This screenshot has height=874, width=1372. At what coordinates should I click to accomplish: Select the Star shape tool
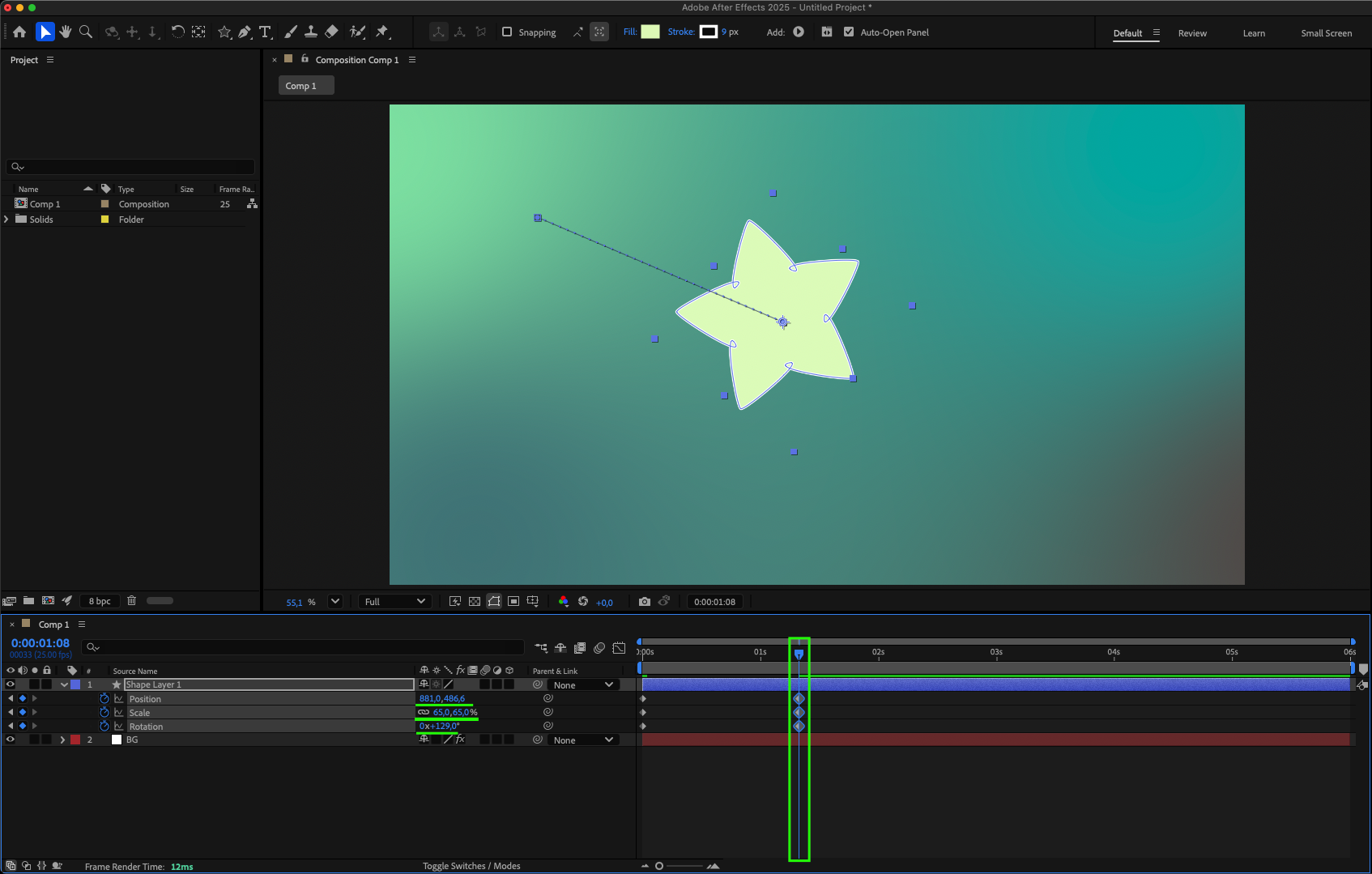tap(224, 32)
